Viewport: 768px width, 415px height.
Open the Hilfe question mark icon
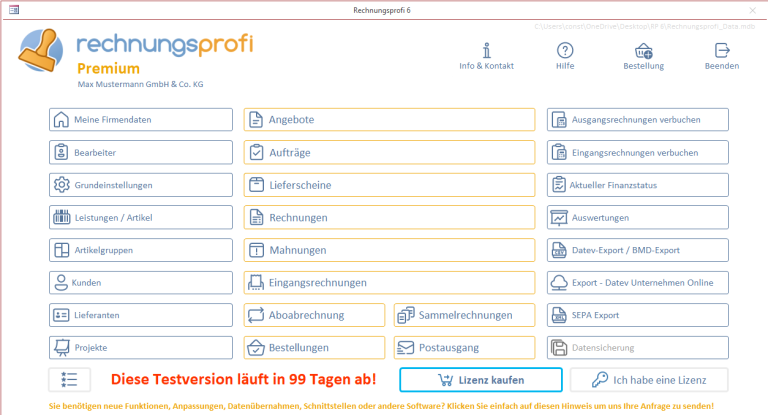565,50
